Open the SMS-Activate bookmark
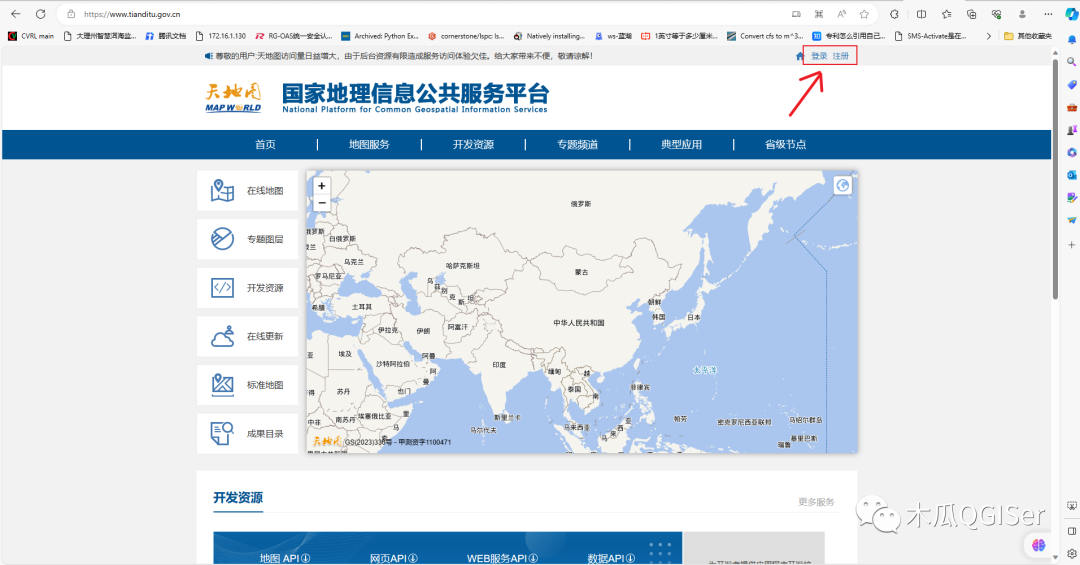1080x565 pixels. (931, 36)
